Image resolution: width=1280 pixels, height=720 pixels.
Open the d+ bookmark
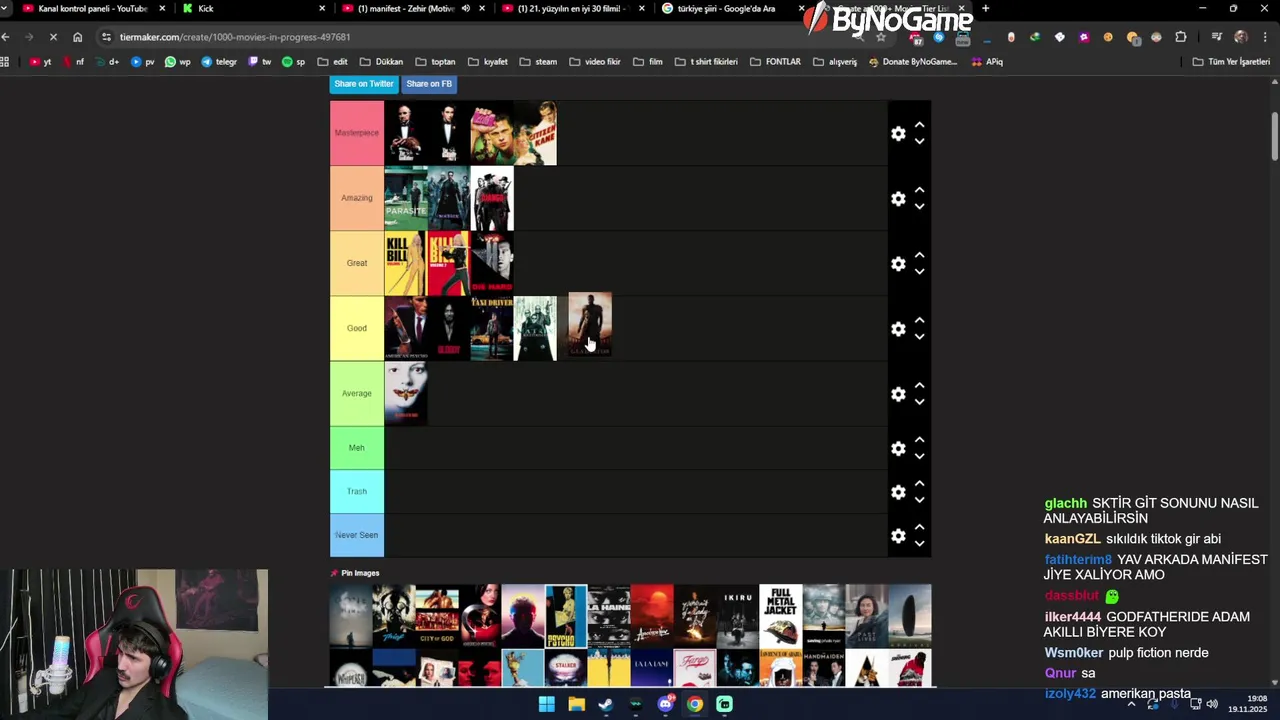coord(107,62)
